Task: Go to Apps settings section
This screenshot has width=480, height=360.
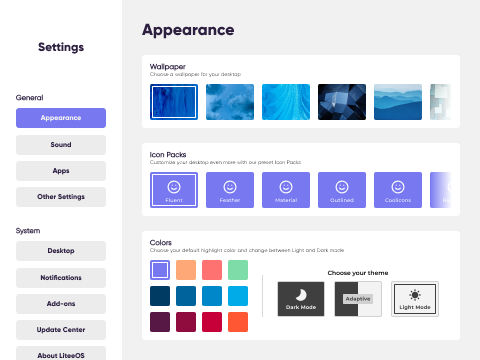Action: coord(61,171)
